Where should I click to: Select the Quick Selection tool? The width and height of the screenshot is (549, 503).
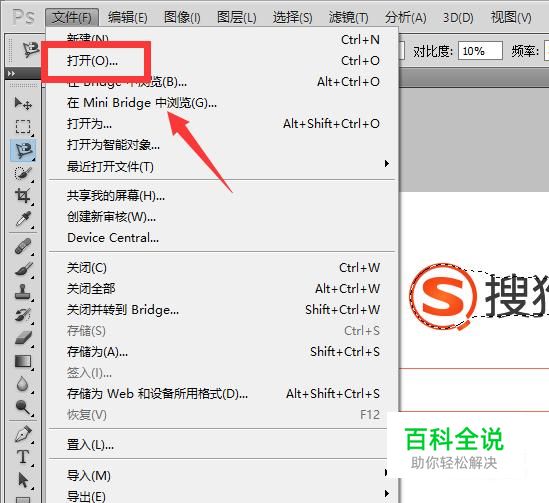(23, 173)
